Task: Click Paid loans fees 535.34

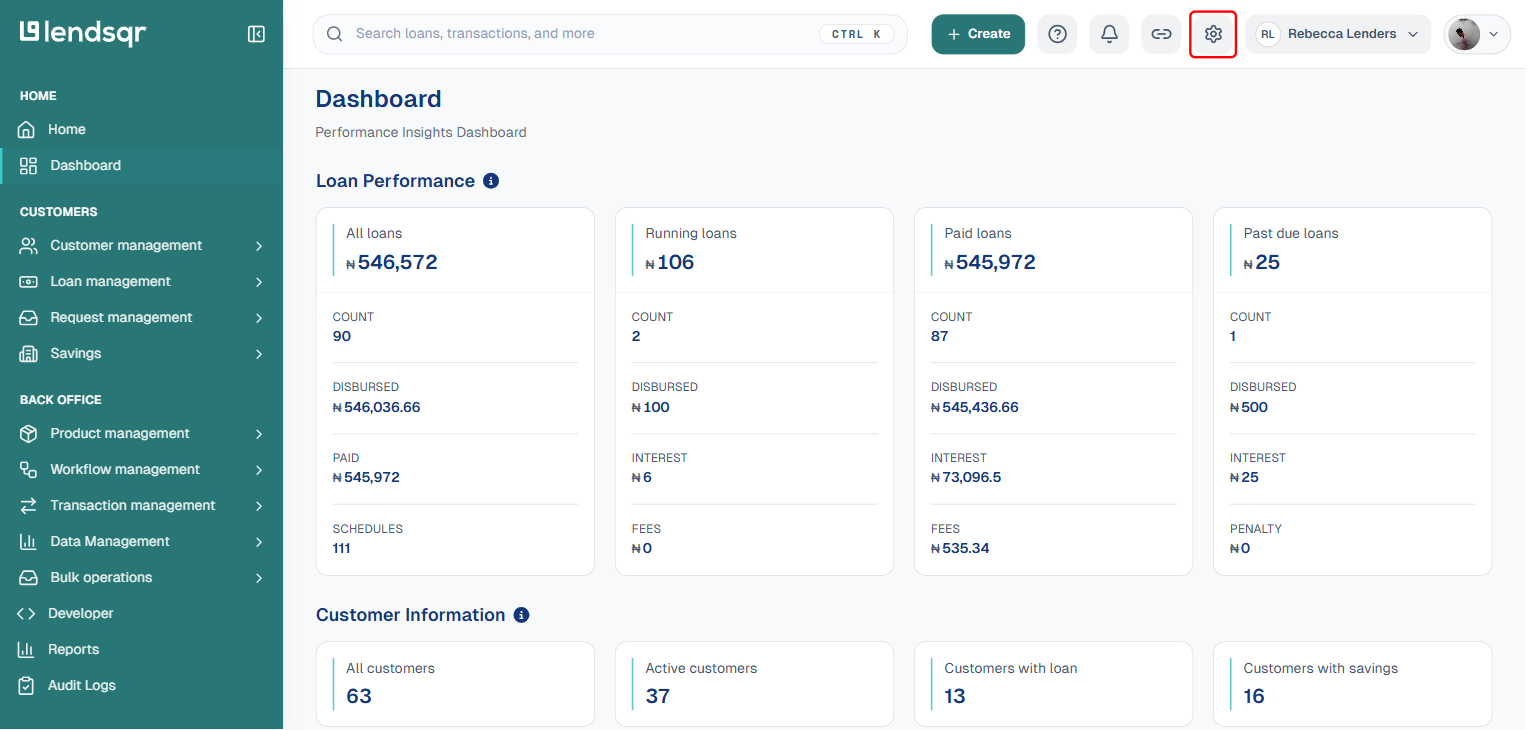Action: [x=960, y=549]
